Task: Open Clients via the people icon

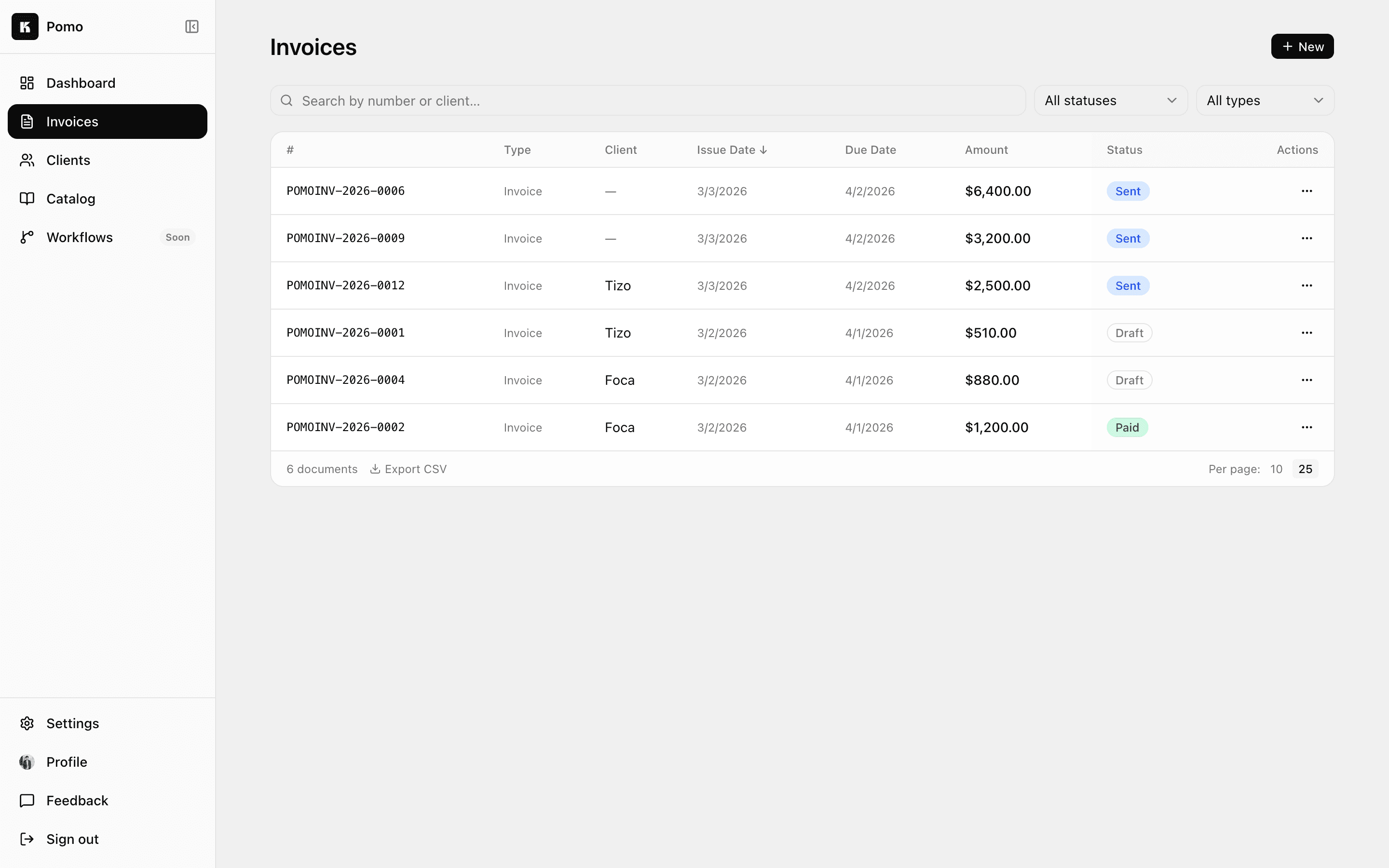Action: click(27, 160)
